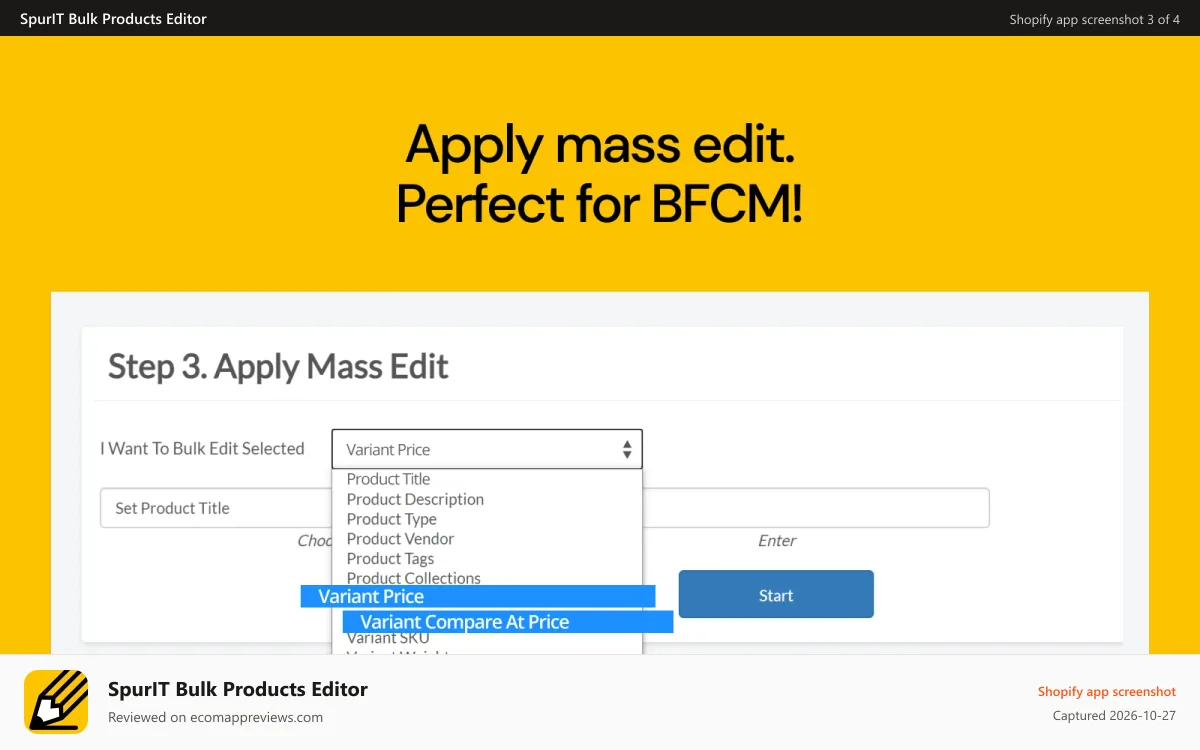Image resolution: width=1200 pixels, height=750 pixels.
Task: Choose Variant SKU from the list
Action: (x=388, y=638)
